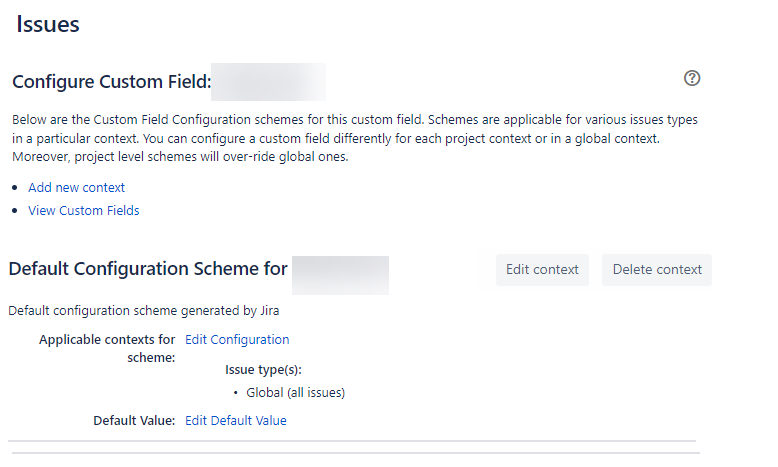Click the Configure Custom Field heading
The width and height of the screenshot is (778, 467).
coord(111,81)
